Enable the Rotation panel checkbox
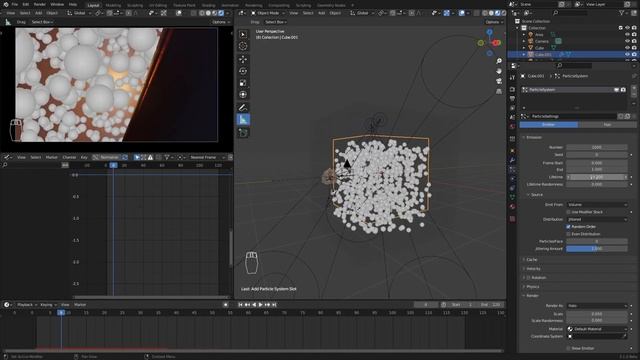The width and height of the screenshot is (640, 360). pyautogui.click(x=529, y=278)
